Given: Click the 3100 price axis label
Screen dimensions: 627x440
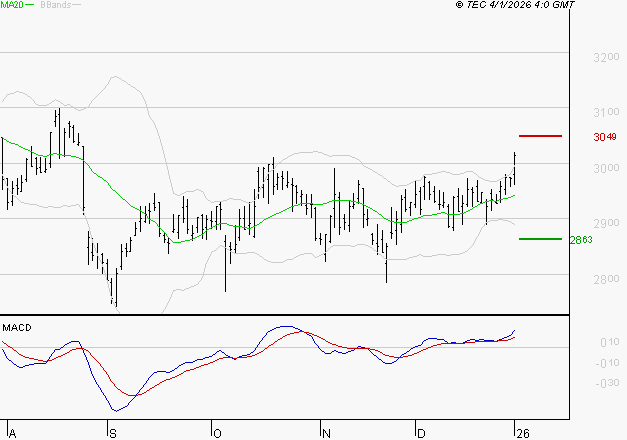Looking at the screenshot, I should coord(603,113).
